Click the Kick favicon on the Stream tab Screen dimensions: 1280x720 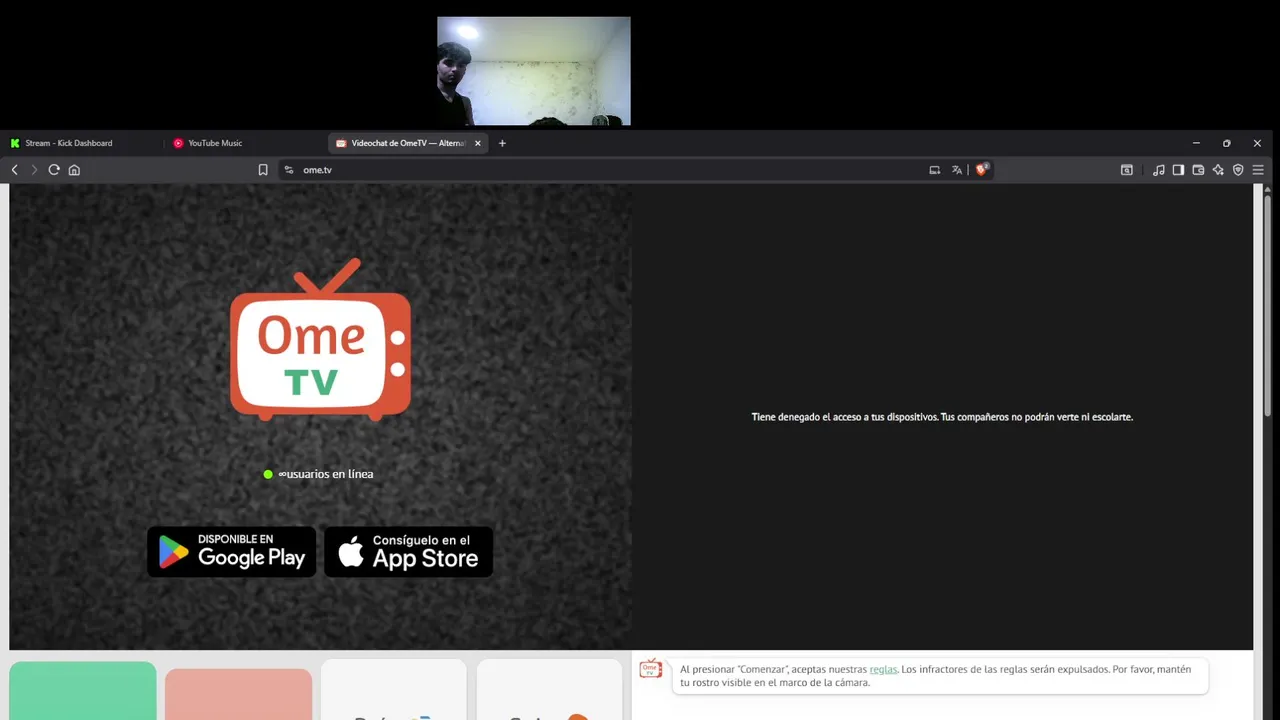click(15, 143)
